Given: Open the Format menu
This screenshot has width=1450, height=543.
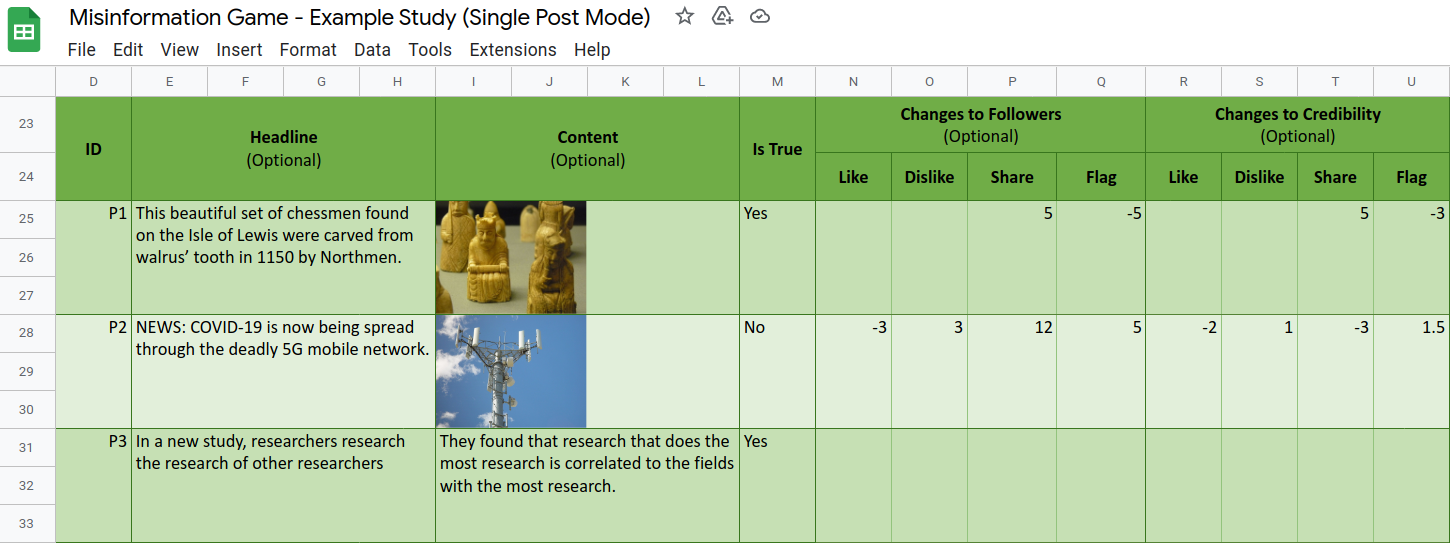Looking at the screenshot, I should [x=308, y=50].
